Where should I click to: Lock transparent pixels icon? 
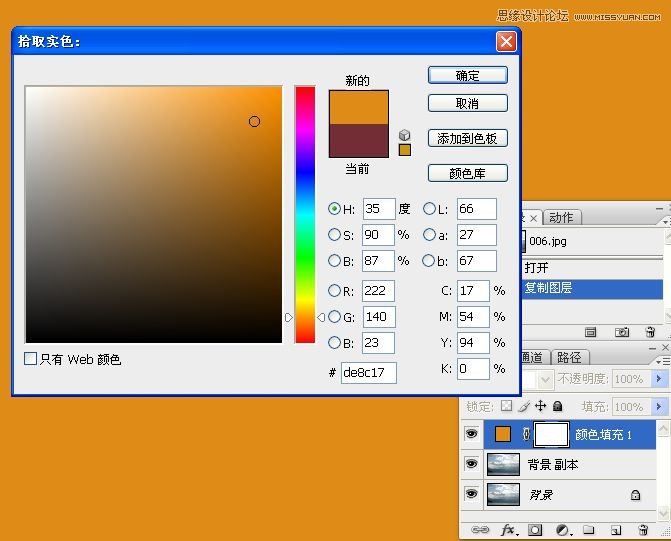[506, 406]
